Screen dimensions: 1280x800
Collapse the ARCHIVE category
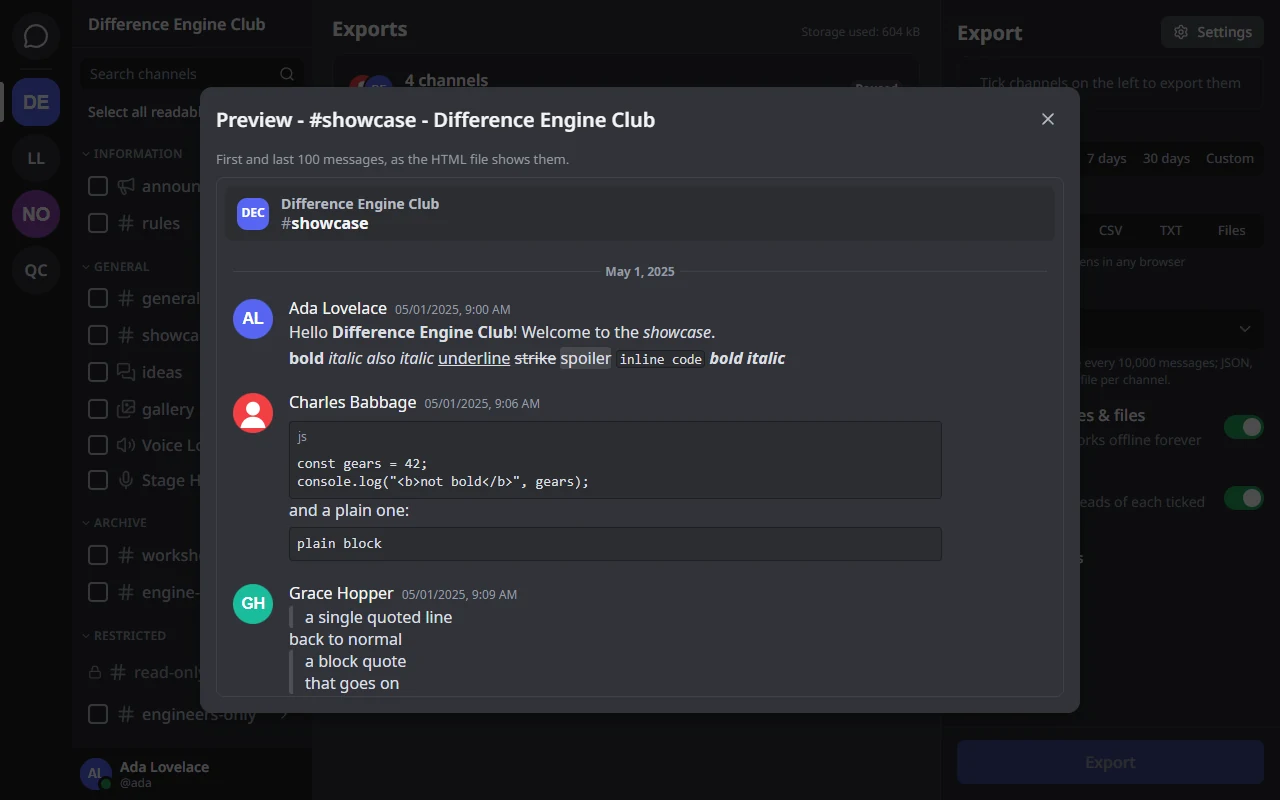click(x=114, y=523)
